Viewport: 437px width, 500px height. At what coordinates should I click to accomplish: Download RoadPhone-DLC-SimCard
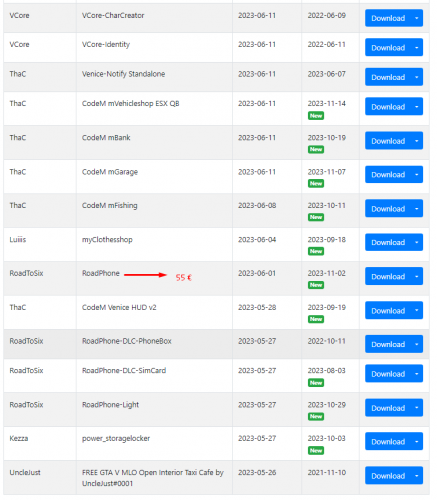point(388,374)
